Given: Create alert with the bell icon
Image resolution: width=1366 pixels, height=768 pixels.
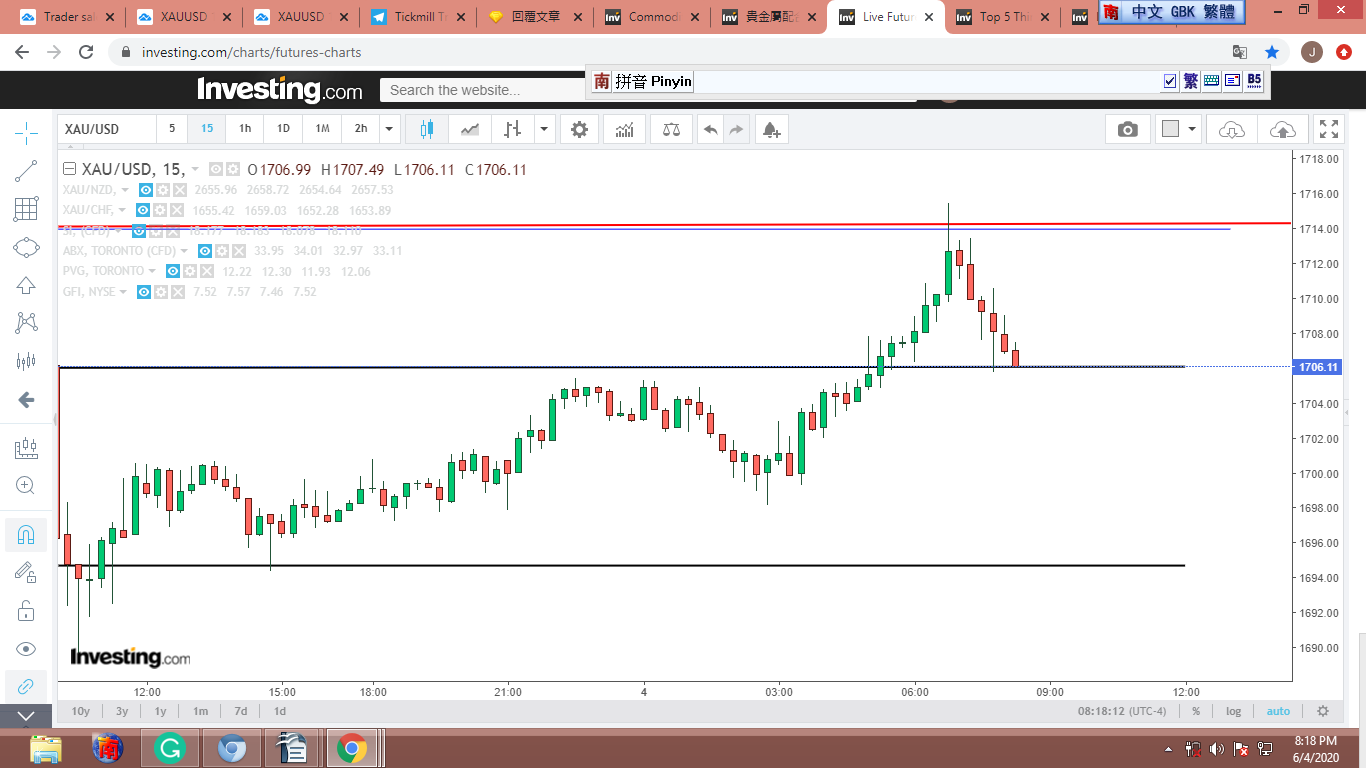Looking at the screenshot, I should 770,129.
